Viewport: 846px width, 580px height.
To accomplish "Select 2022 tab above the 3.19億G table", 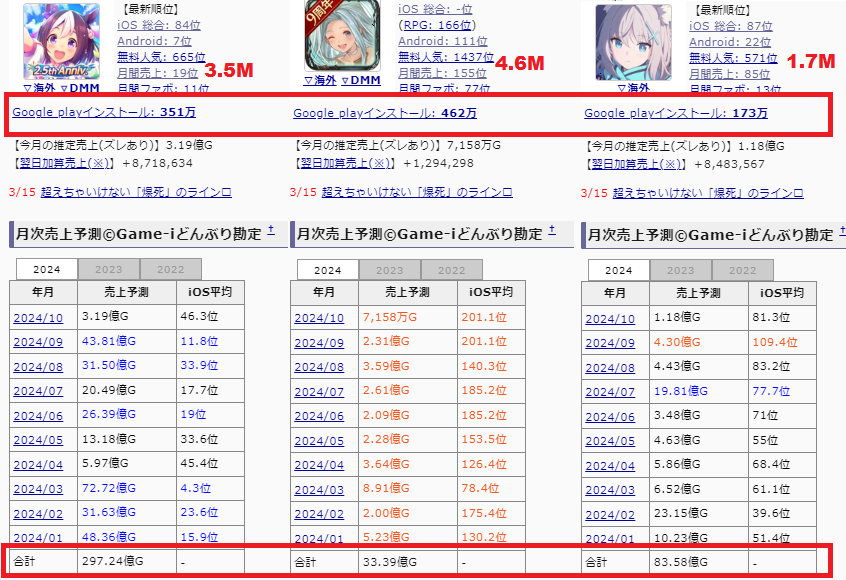I will (170, 269).
